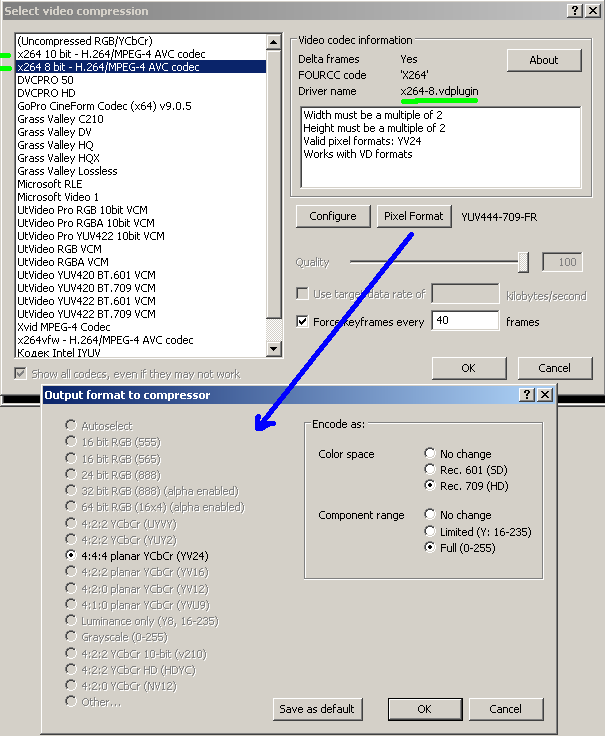Select x264 10 bit H.264 codec
The height and width of the screenshot is (736, 605).
click(x=141, y=54)
